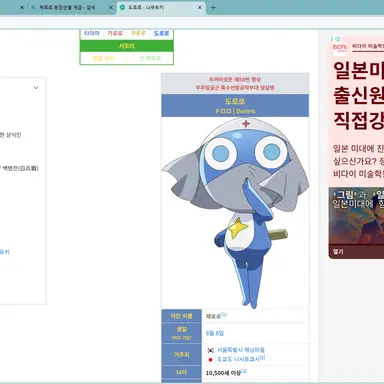Screen dimensions: 384x384
Task: Select the 도로로 - 나무위키 tab
Action: coord(161,7)
